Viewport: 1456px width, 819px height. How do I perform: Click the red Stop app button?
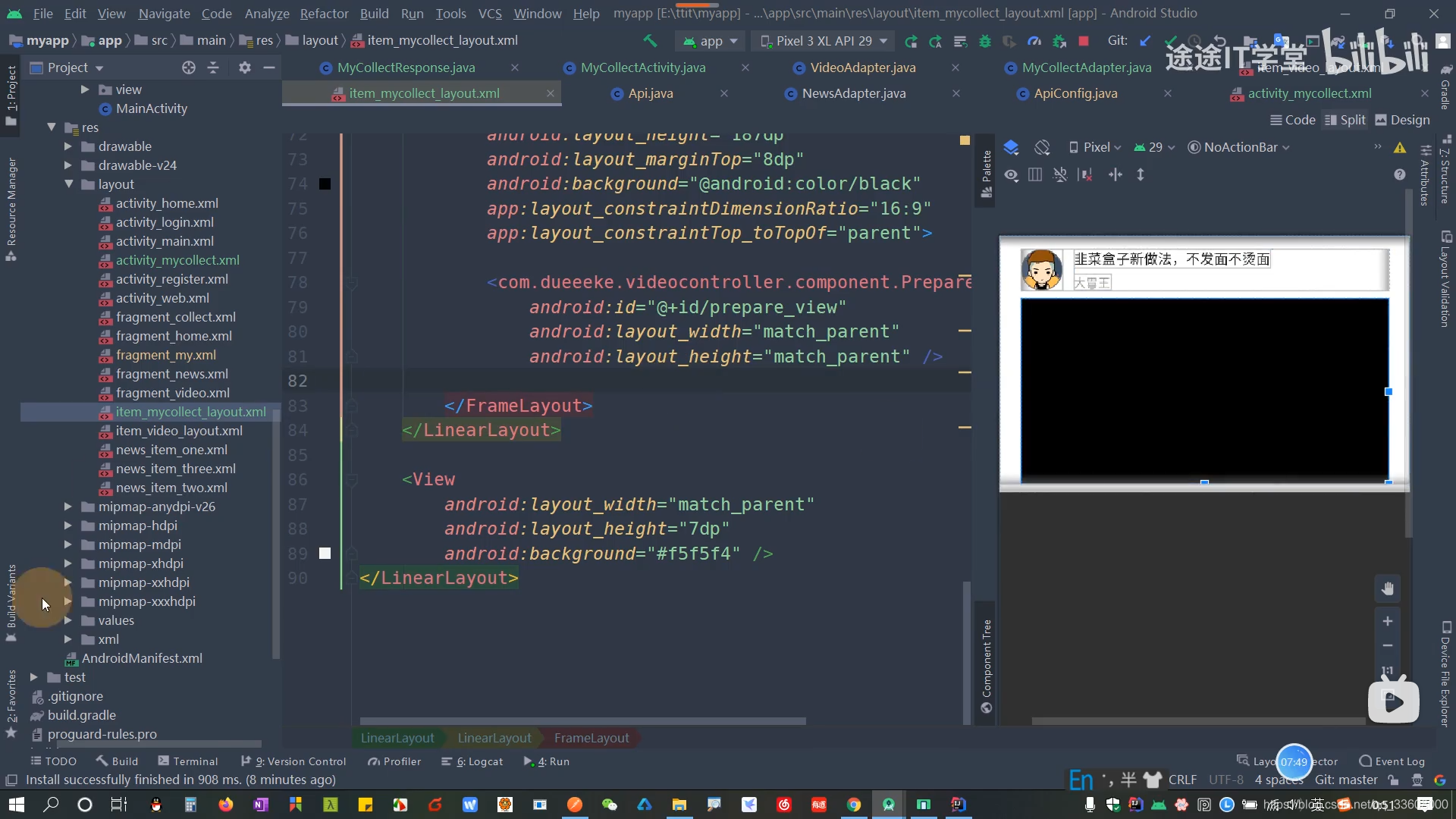click(x=1084, y=41)
